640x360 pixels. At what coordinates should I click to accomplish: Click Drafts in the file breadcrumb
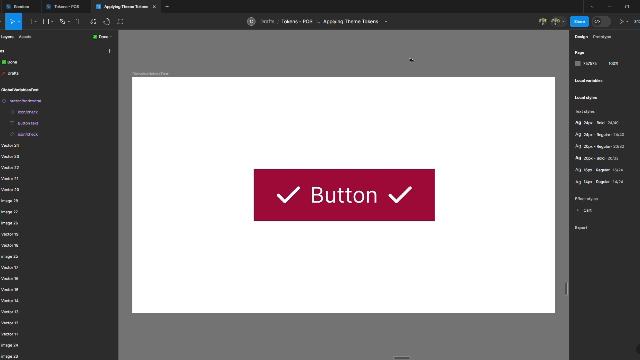(x=267, y=22)
